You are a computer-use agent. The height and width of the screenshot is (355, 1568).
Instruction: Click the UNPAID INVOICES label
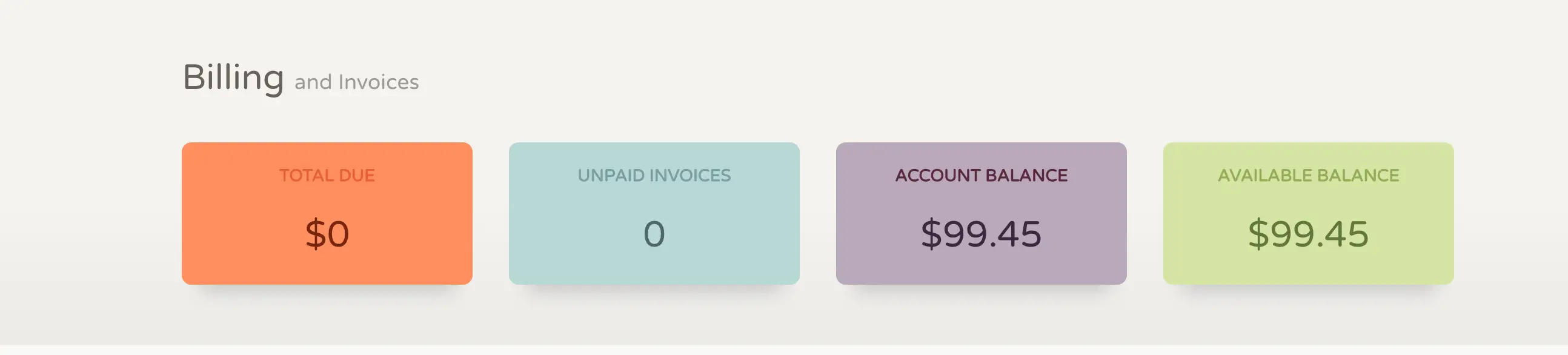654,175
